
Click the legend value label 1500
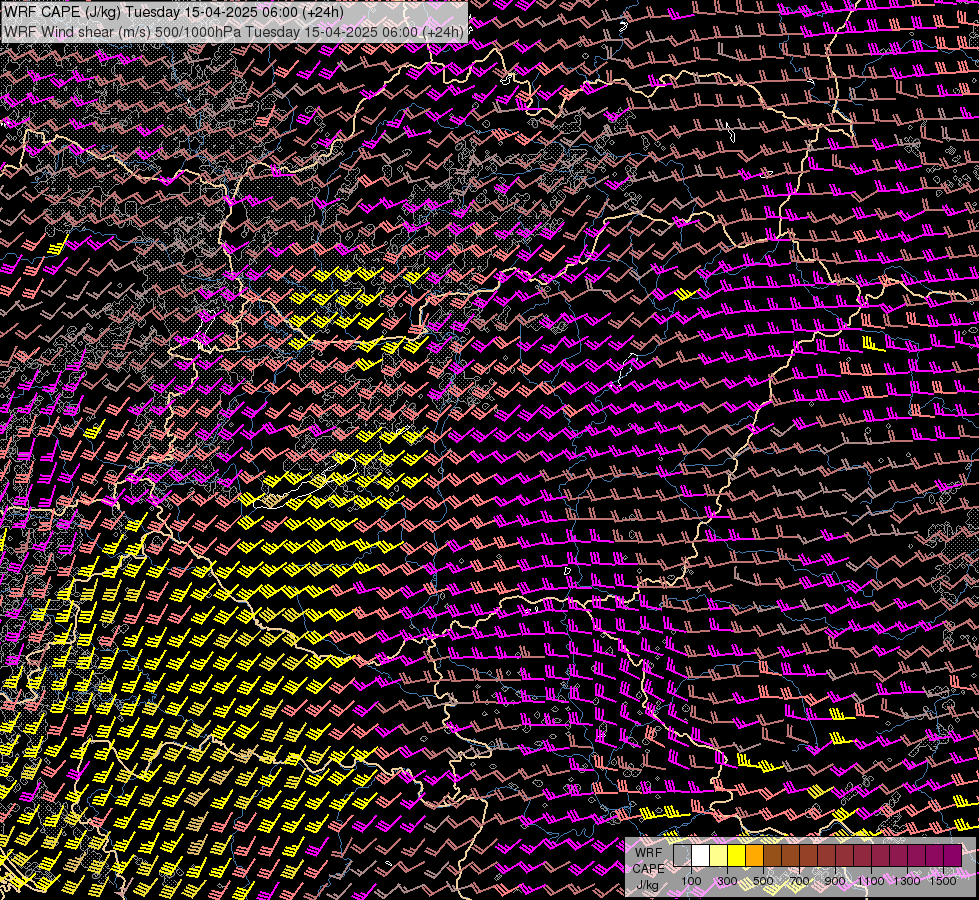(943, 881)
